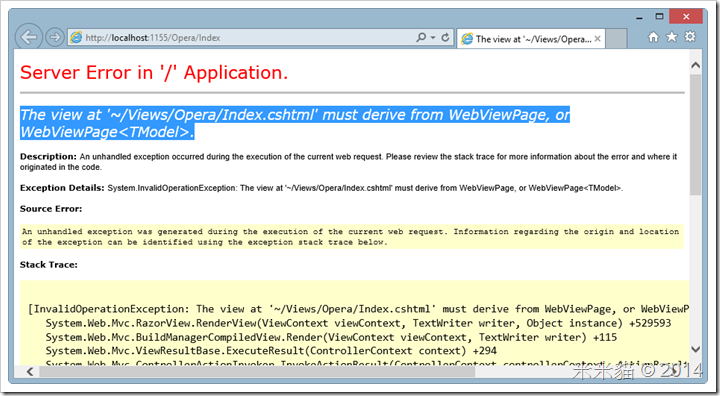Click the yellow 'An unhandled exception was generated' box
This screenshot has width=720, height=396.
click(x=351, y=237)
